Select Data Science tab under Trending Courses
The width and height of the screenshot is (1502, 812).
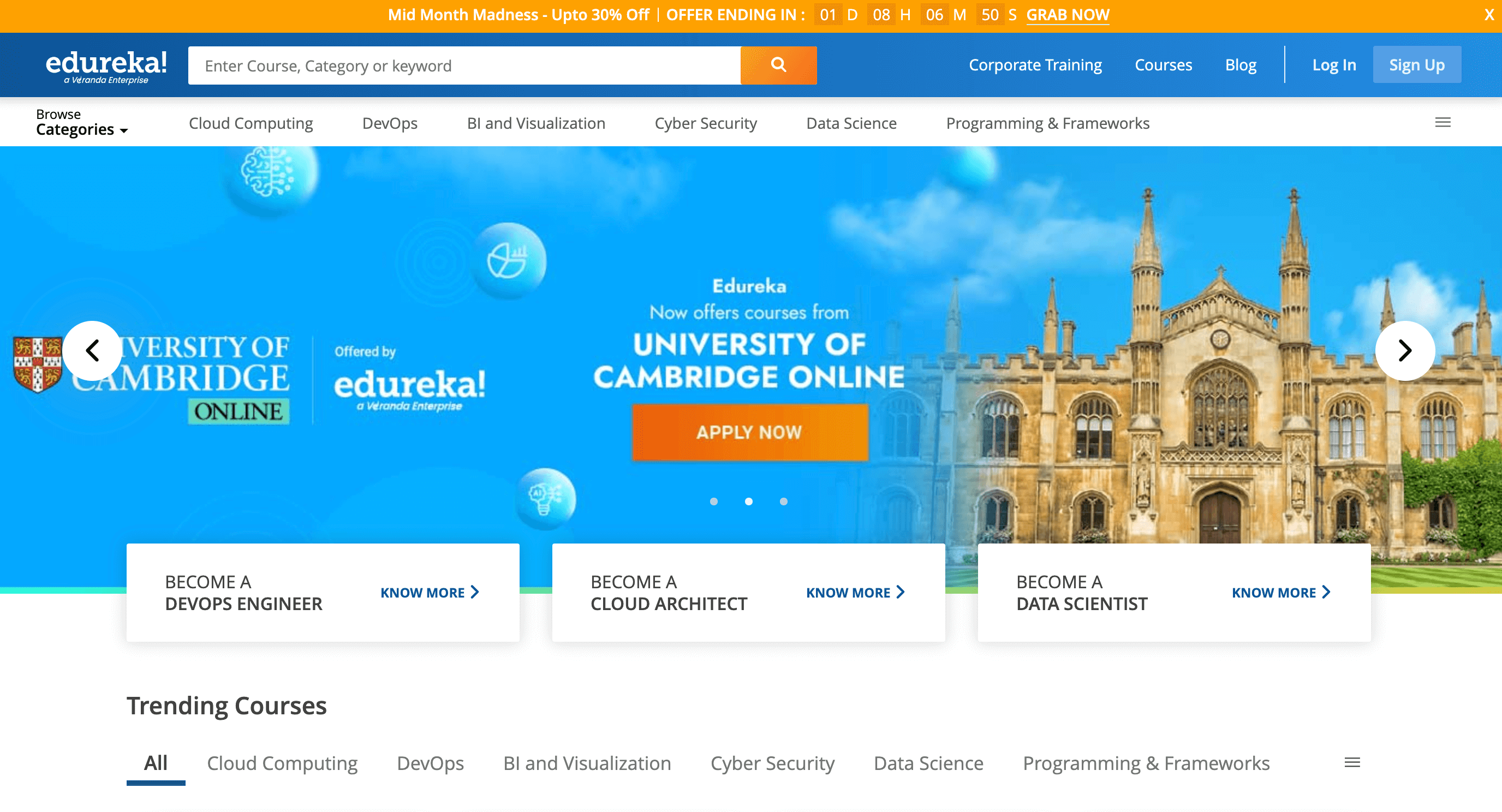point(928,763)
